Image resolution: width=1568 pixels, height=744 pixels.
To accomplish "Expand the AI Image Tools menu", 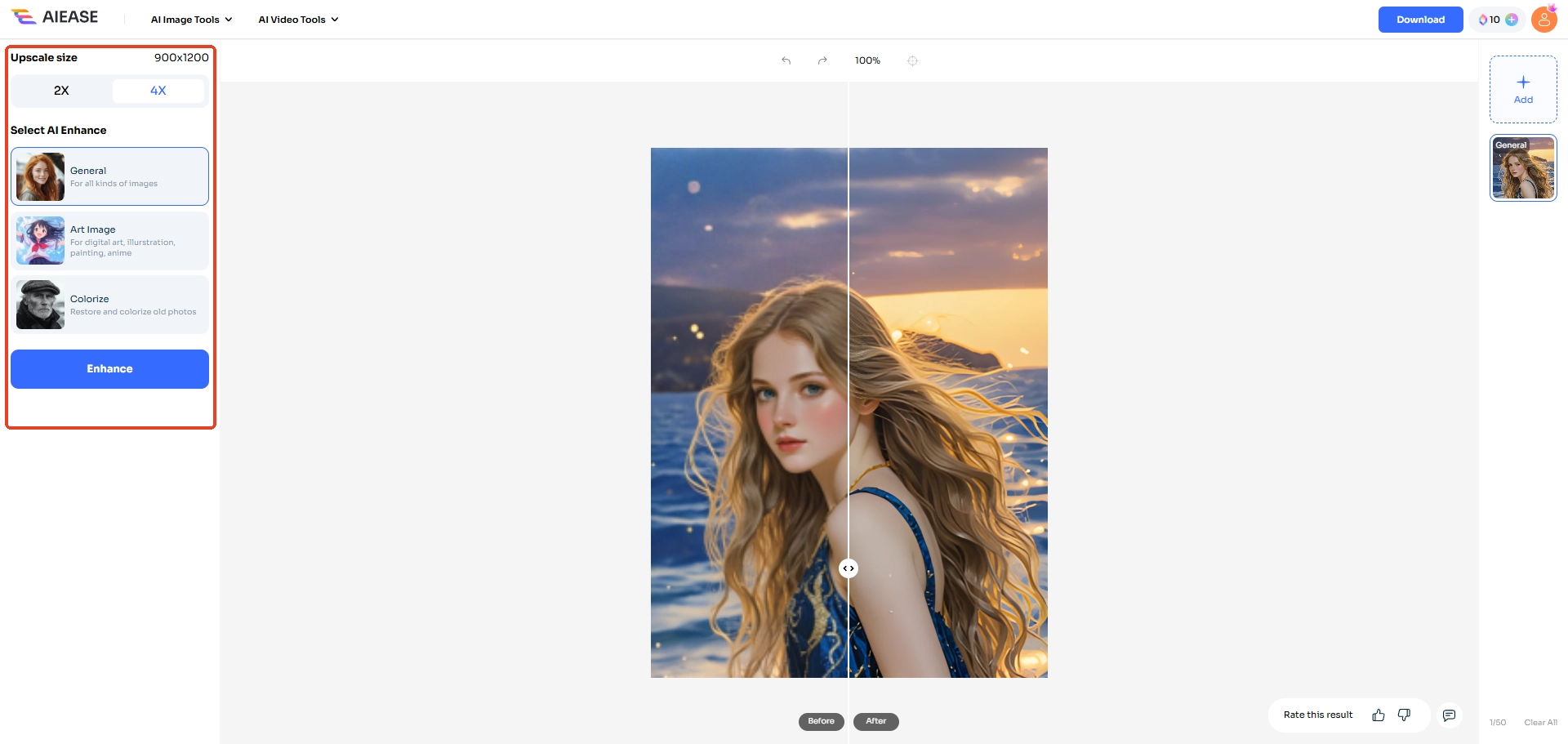I will coord(191,20).
